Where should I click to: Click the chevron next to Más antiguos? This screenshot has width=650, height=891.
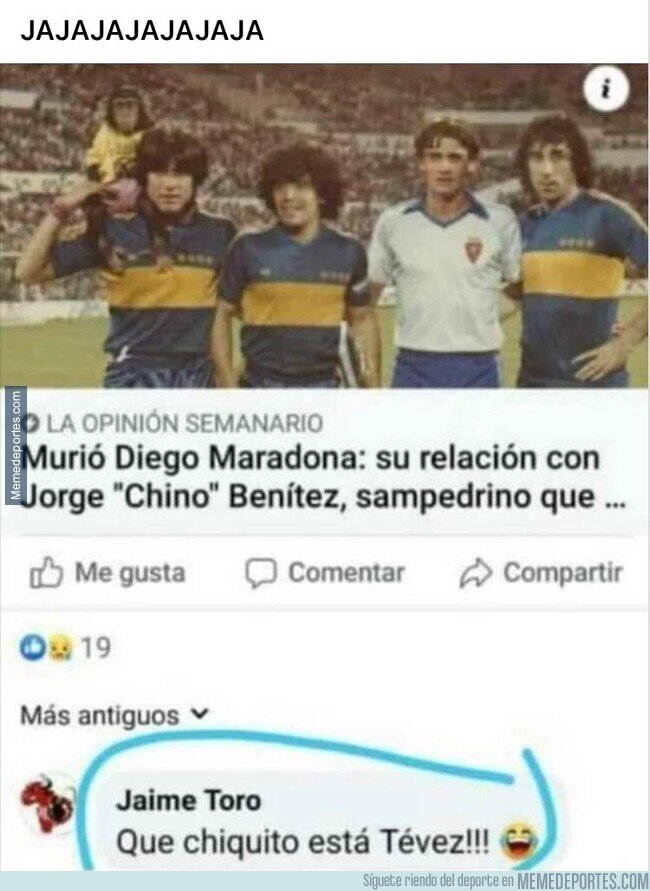(200, 714)
